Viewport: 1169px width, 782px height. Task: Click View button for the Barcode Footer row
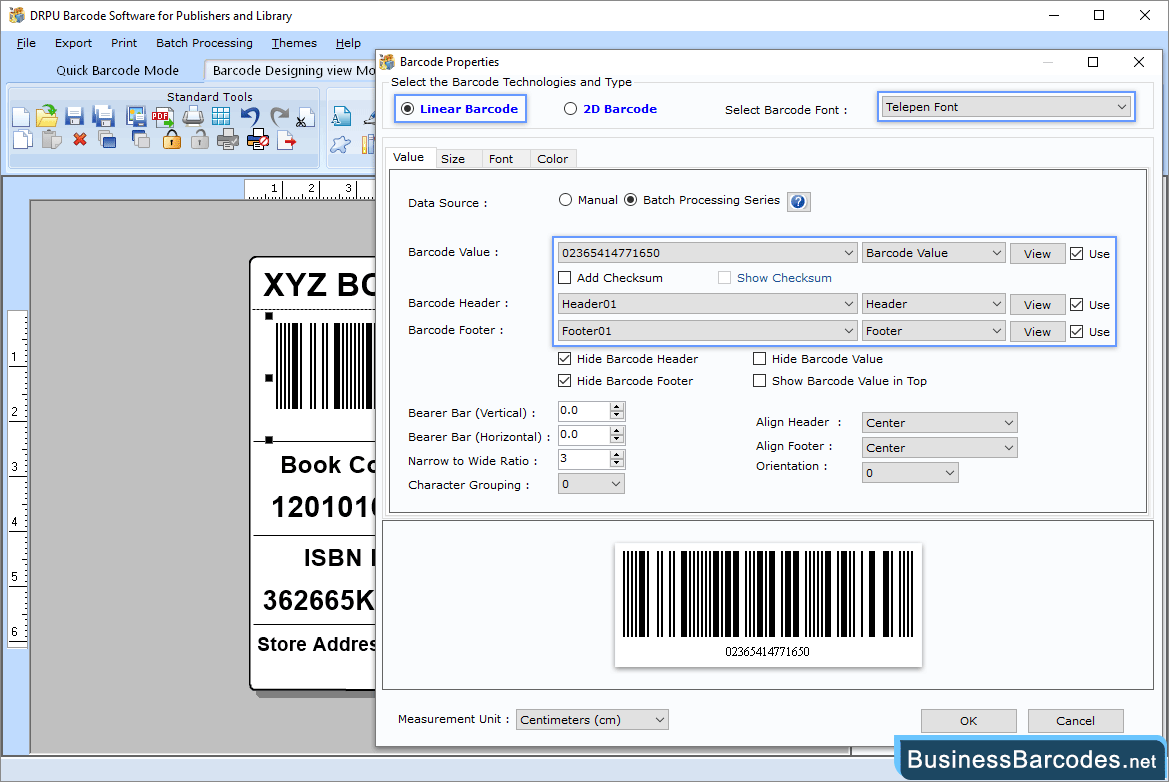(x=1037, y=332)
